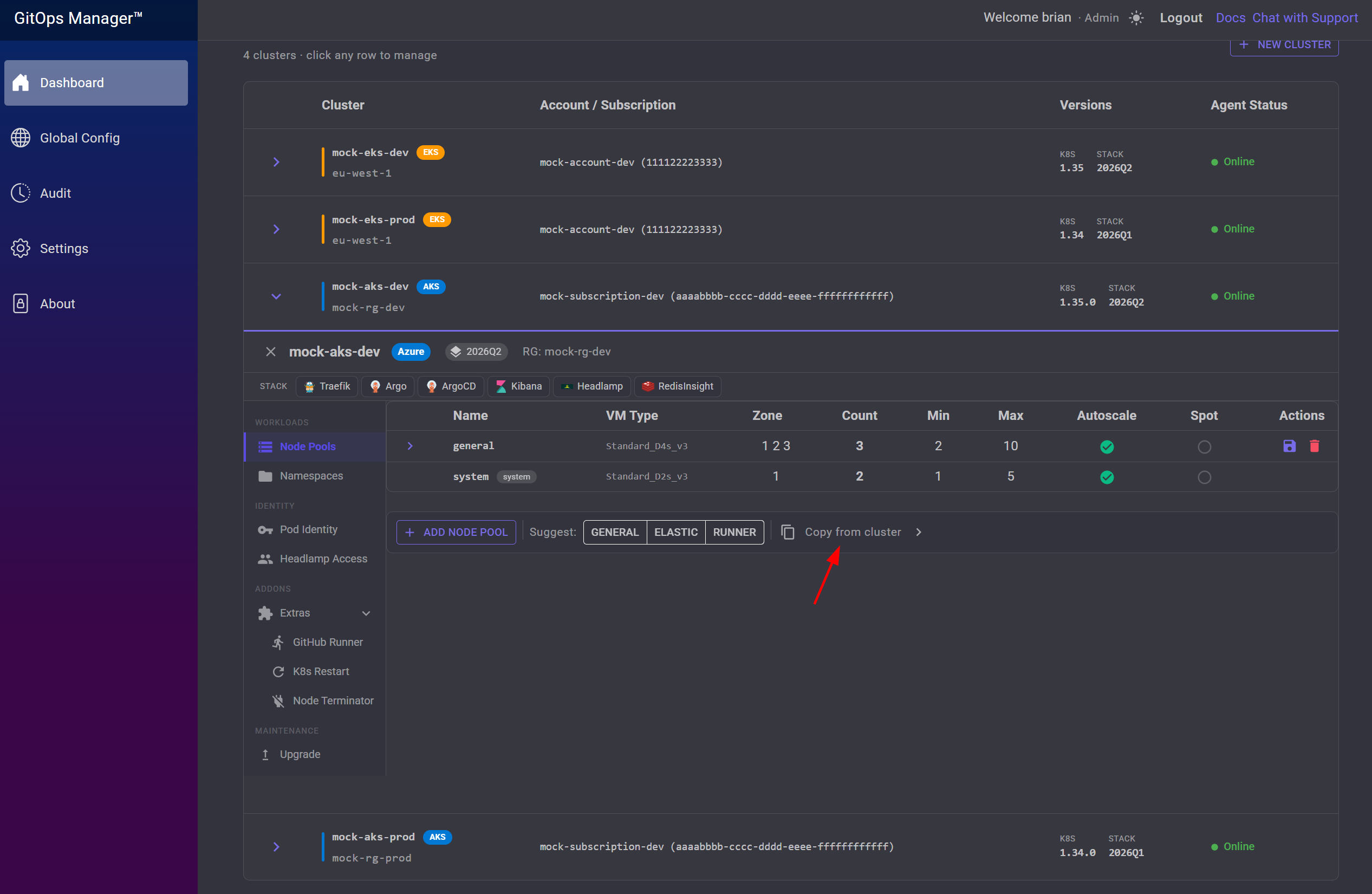Click the Headlamp Access people icon
The width and height of the screenshot is (1372, 894).
click(x=265, y=560)
